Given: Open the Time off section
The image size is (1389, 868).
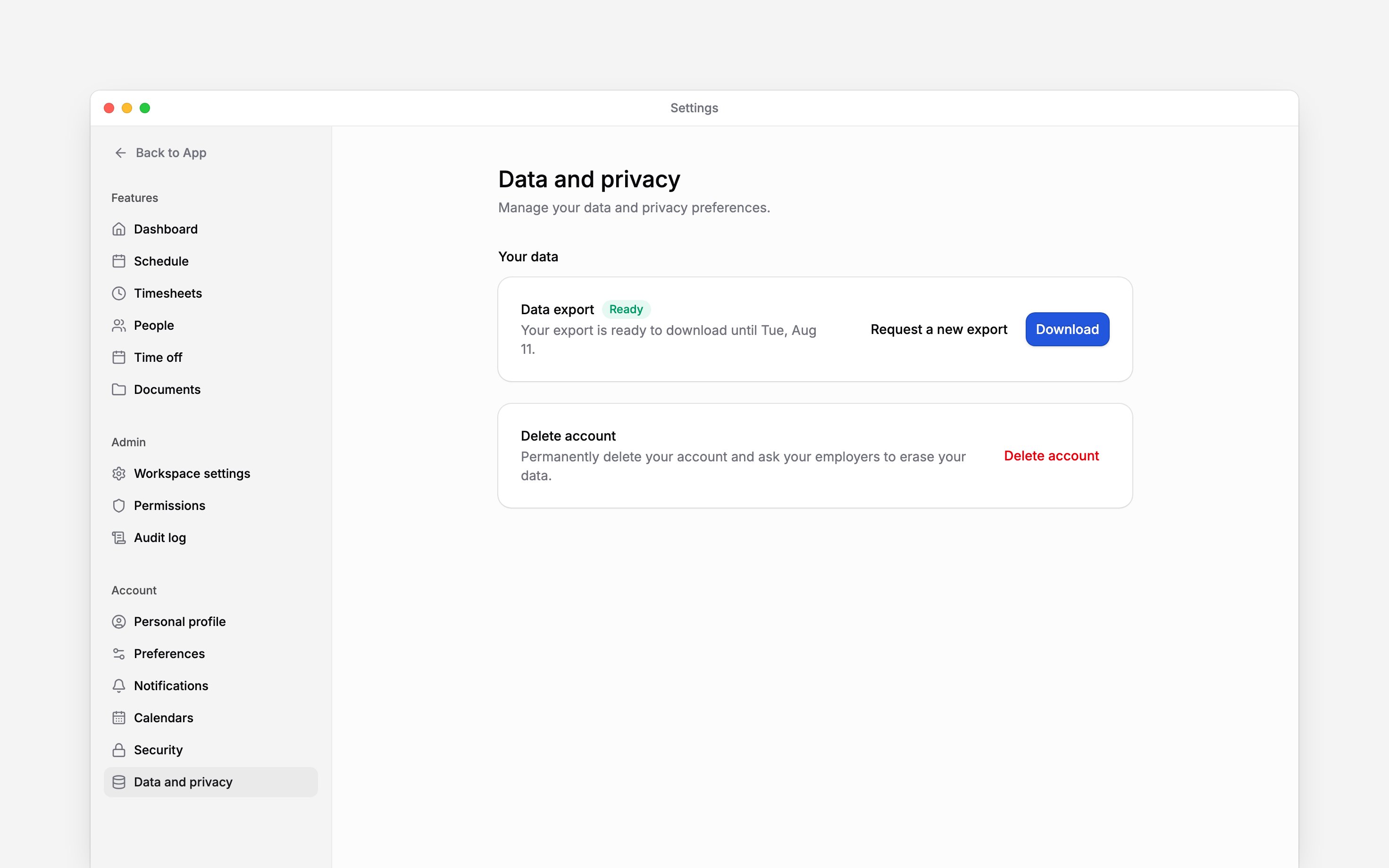Looking at the screenshot, I should click(210, 358).
